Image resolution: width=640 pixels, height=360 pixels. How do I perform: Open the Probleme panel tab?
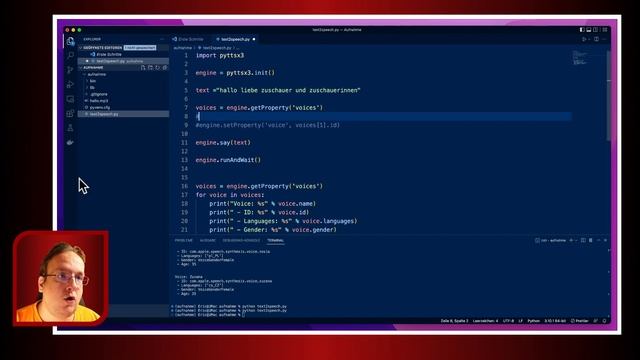(184, 240)
